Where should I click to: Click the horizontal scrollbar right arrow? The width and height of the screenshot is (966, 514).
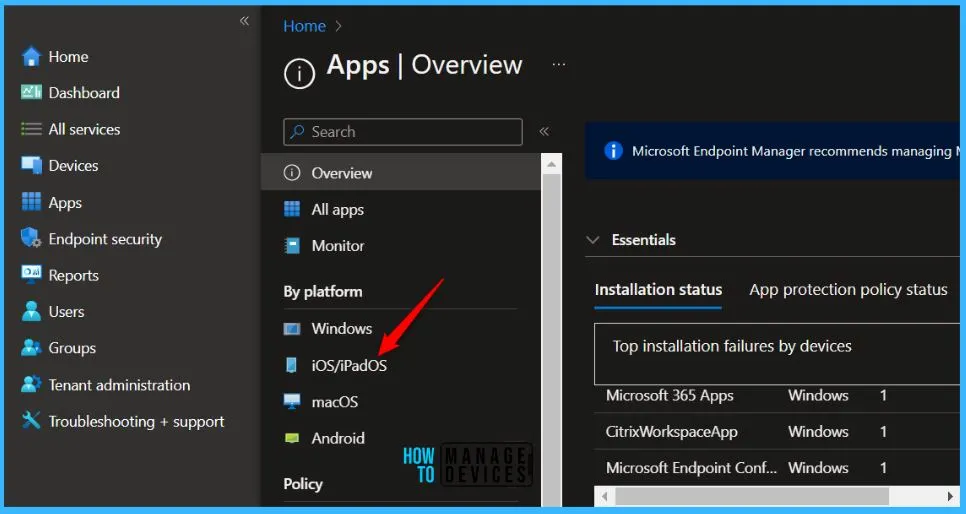coord(949,496)
